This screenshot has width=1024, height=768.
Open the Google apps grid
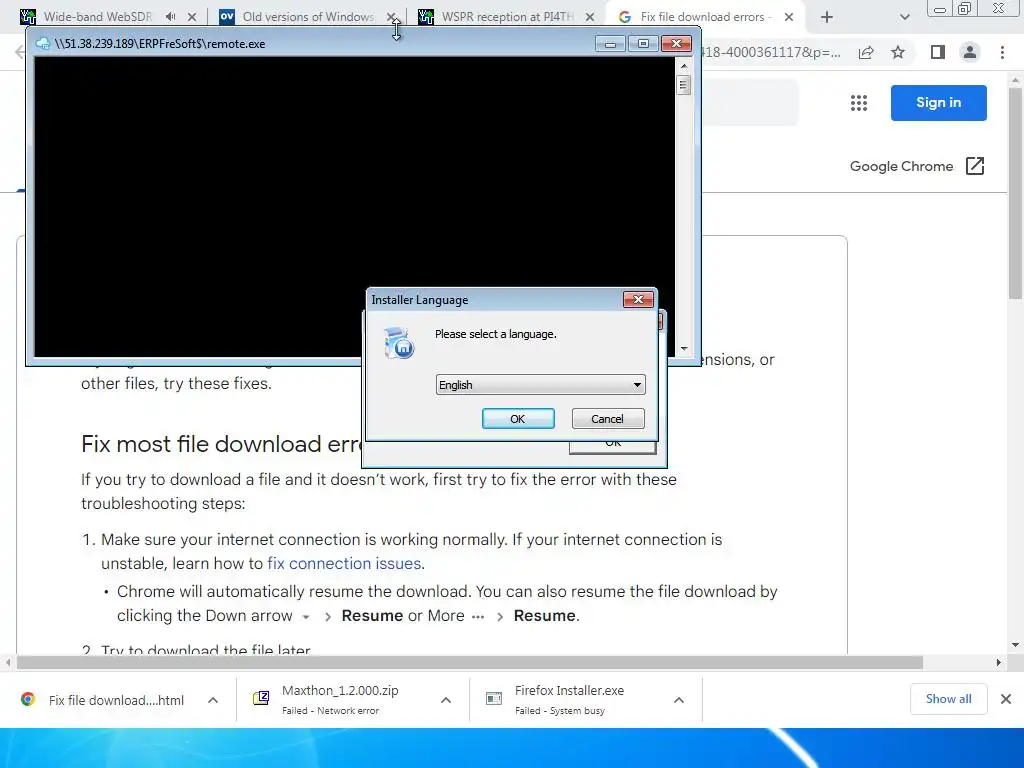point(859,103)
